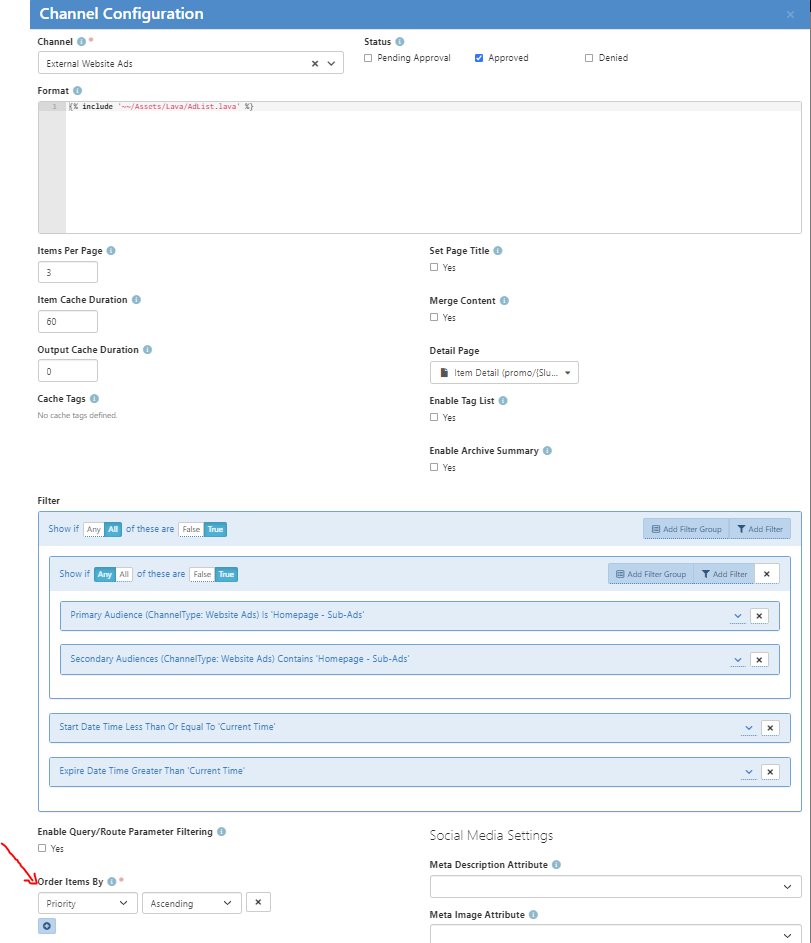Click info icon beside Items Per Page
The width and height of the screenshot is (811, 943).
(x=111, y=251)
